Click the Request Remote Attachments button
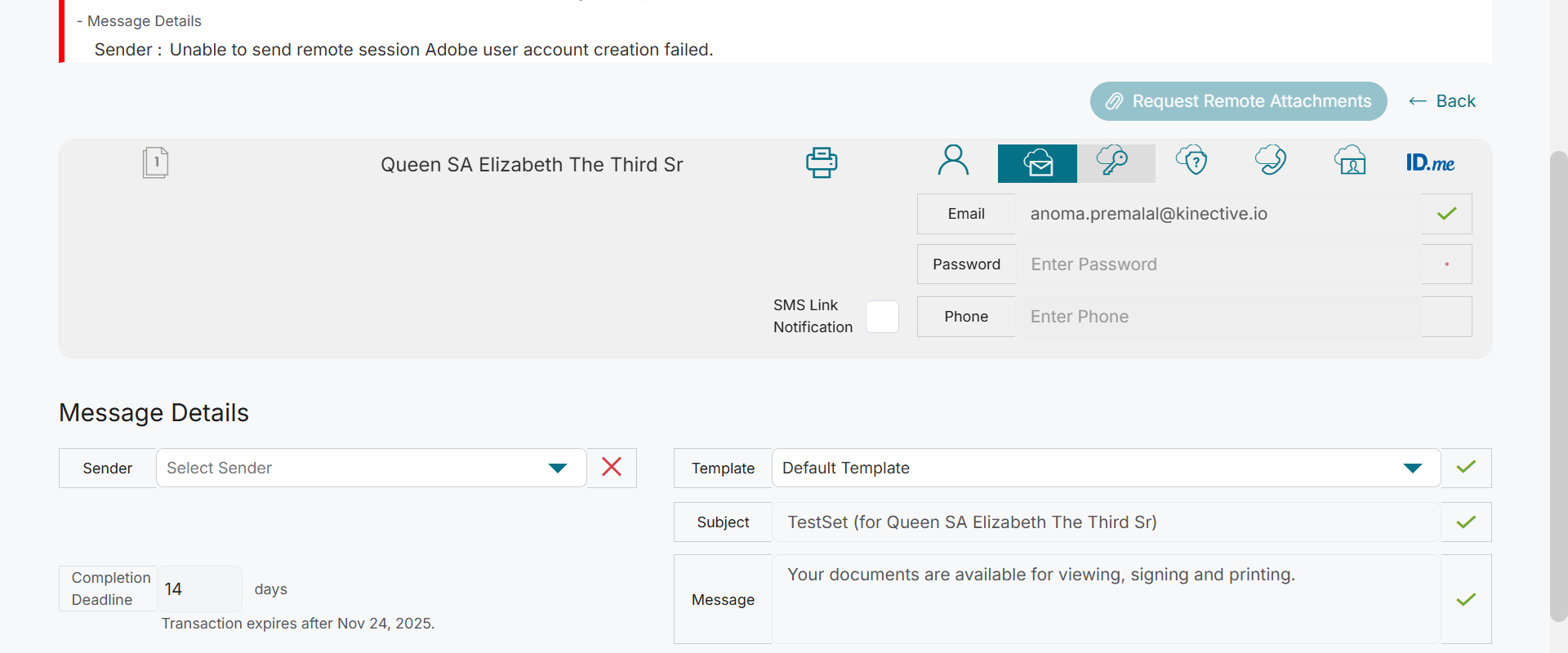Image resolution: width=1568 pixels, height=653 pixels. pos(1238,101)
